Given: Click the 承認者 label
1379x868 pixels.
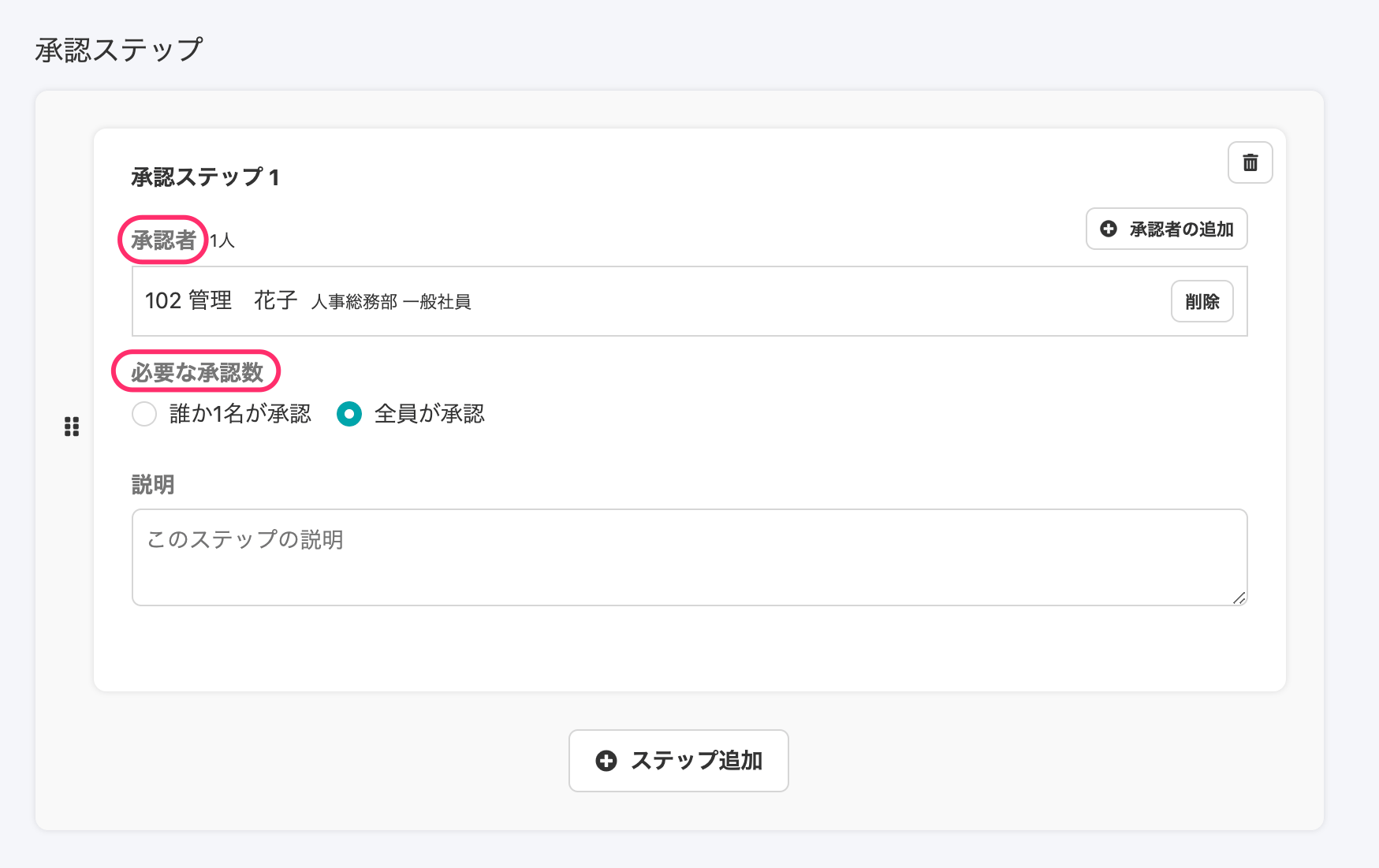Looking at the screenshot, I should point(163,240).
